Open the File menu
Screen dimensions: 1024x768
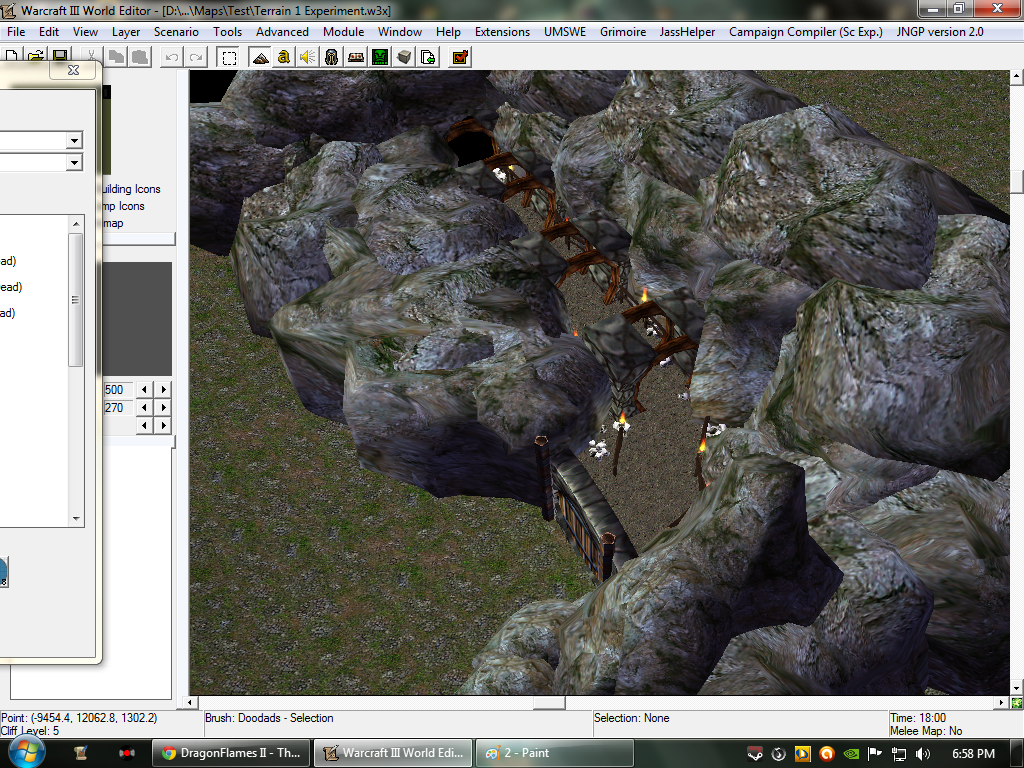click(x=16, y=31)
